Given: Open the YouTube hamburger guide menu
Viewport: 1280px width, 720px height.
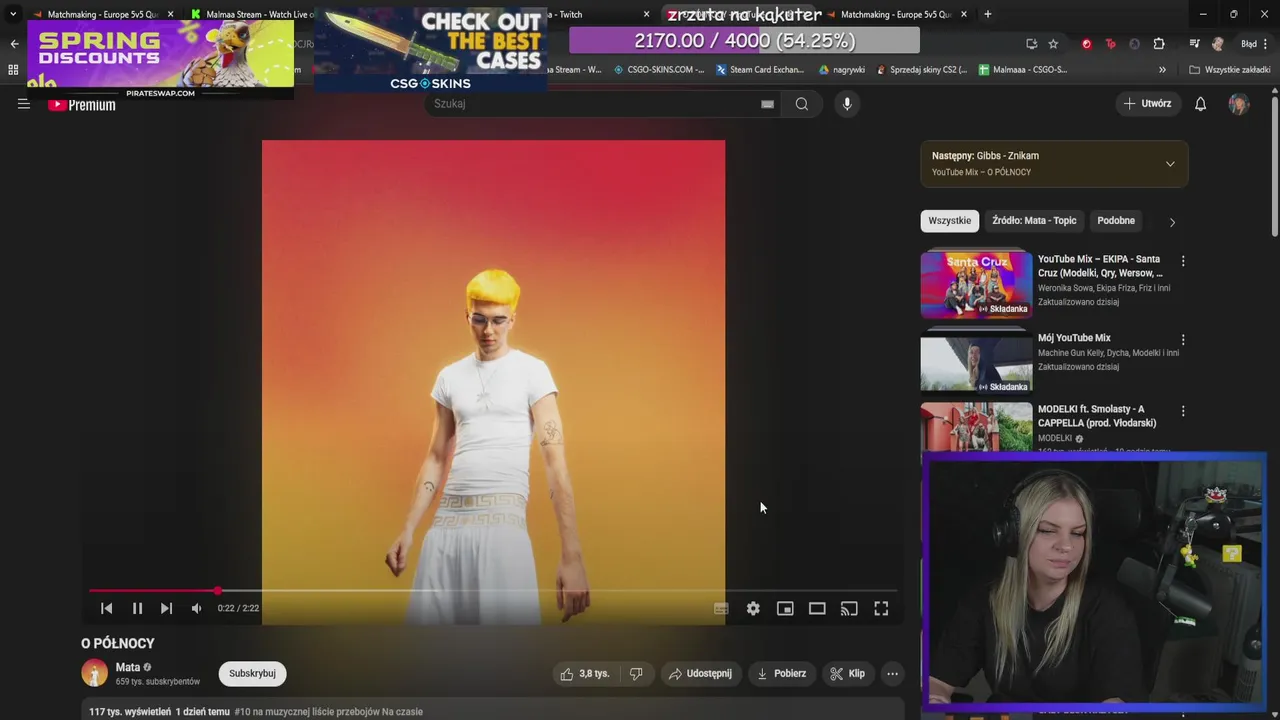Looking at the screenshot, I should point(24,104).
